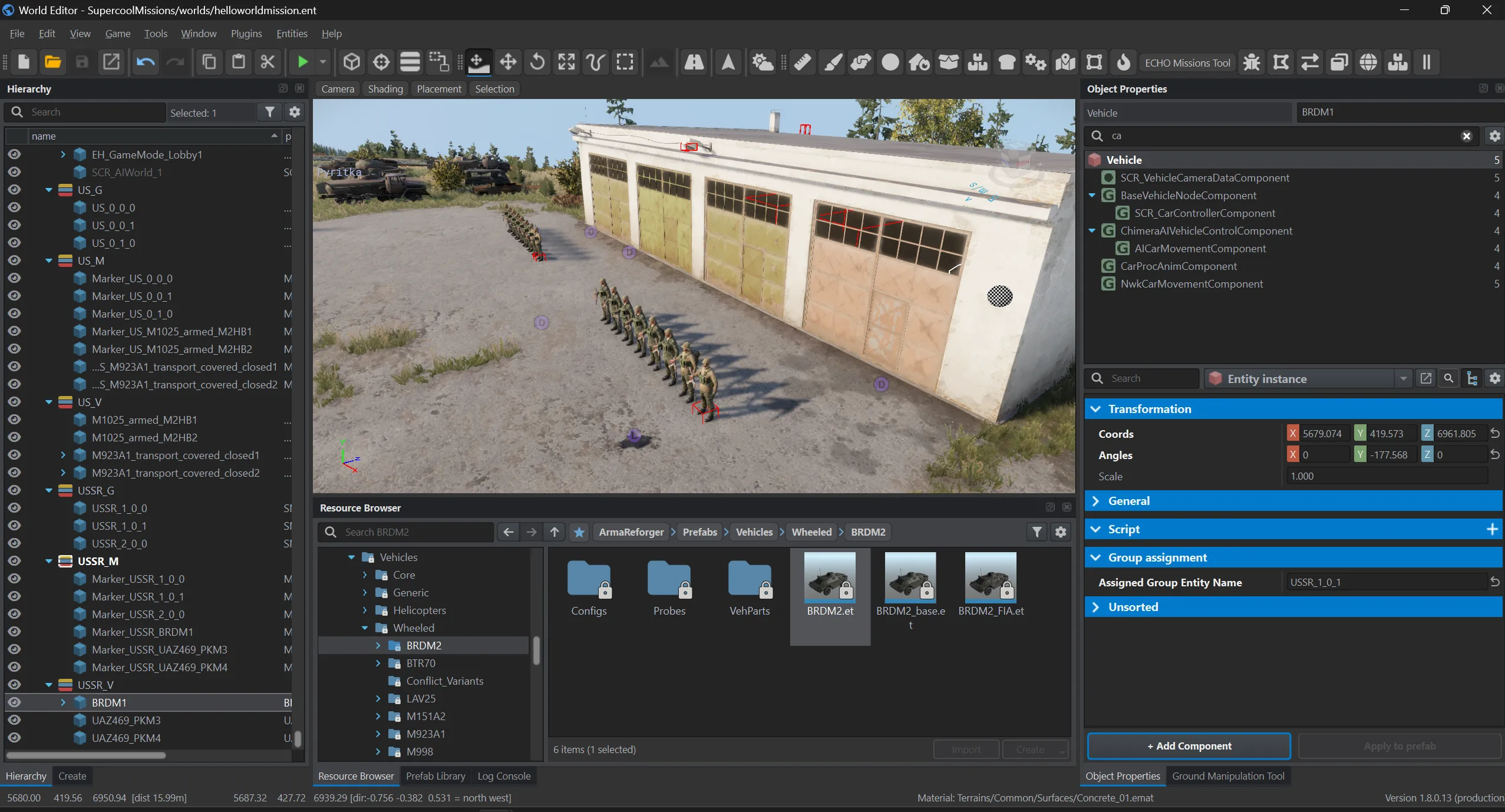Toggle visibility of Marker_US_0_0_0

pos(14,278)
